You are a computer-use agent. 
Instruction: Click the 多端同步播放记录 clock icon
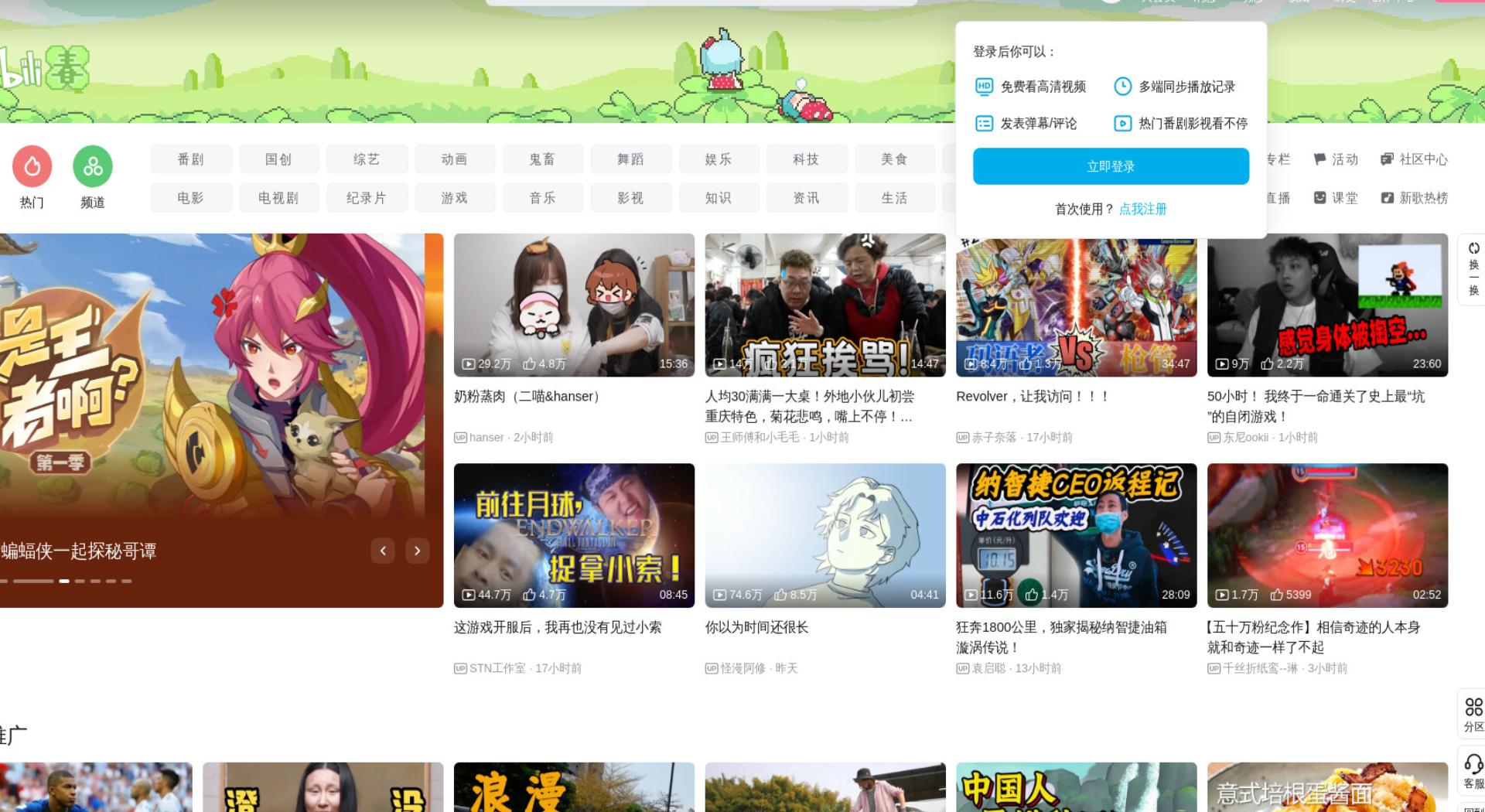tap(1122, 87)
